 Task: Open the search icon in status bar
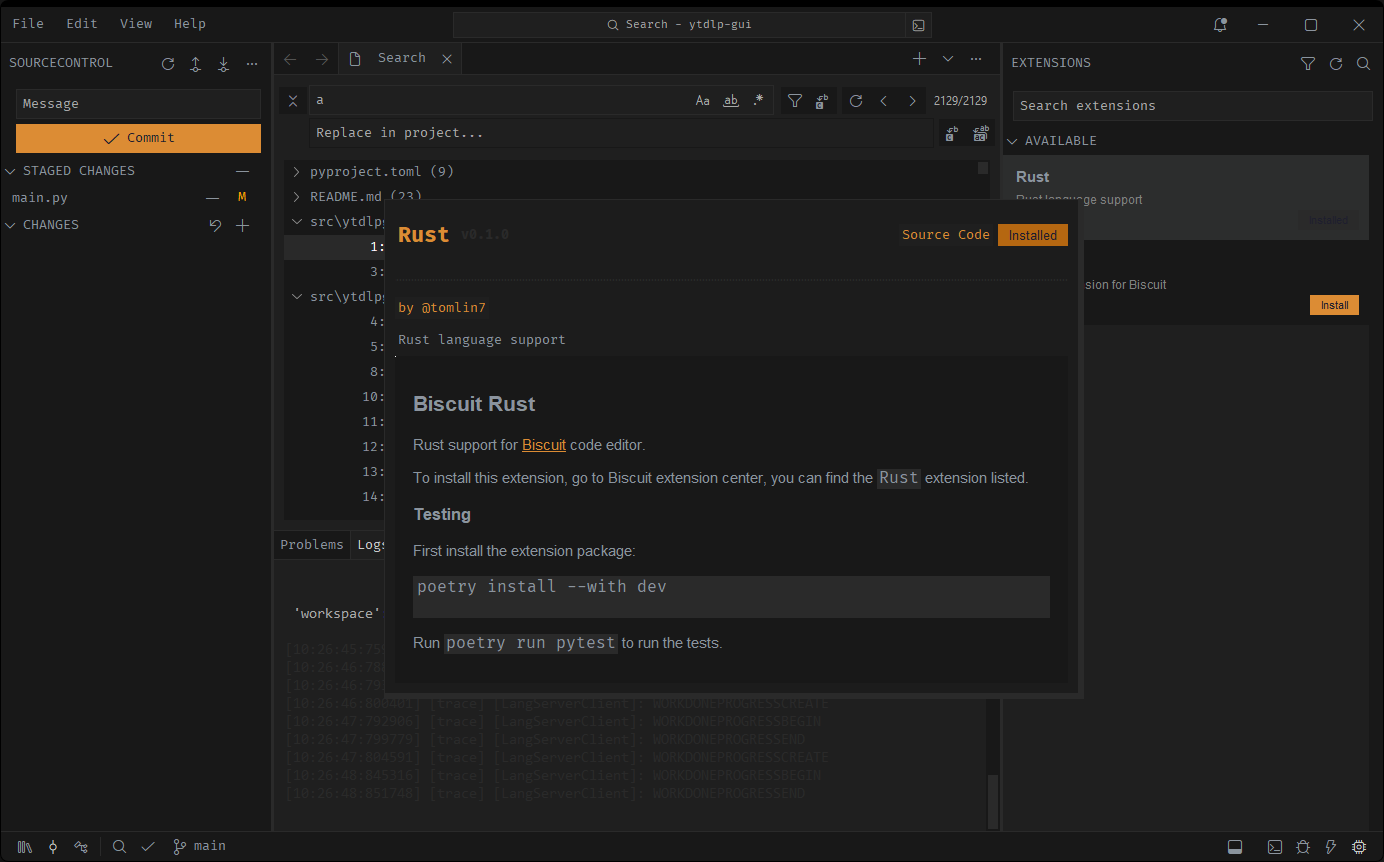pos(119,847)
